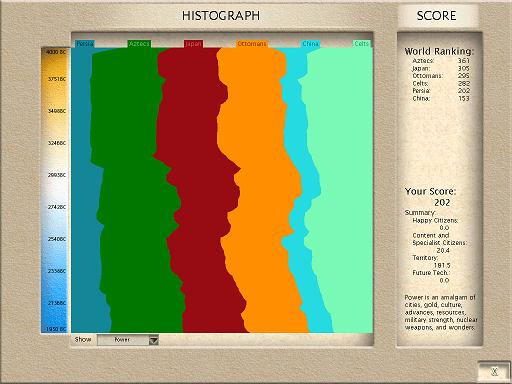Select Aztecs entry in World Ranking
The image size is (512, 384).
pyautogui.click(x=441, y=61)
